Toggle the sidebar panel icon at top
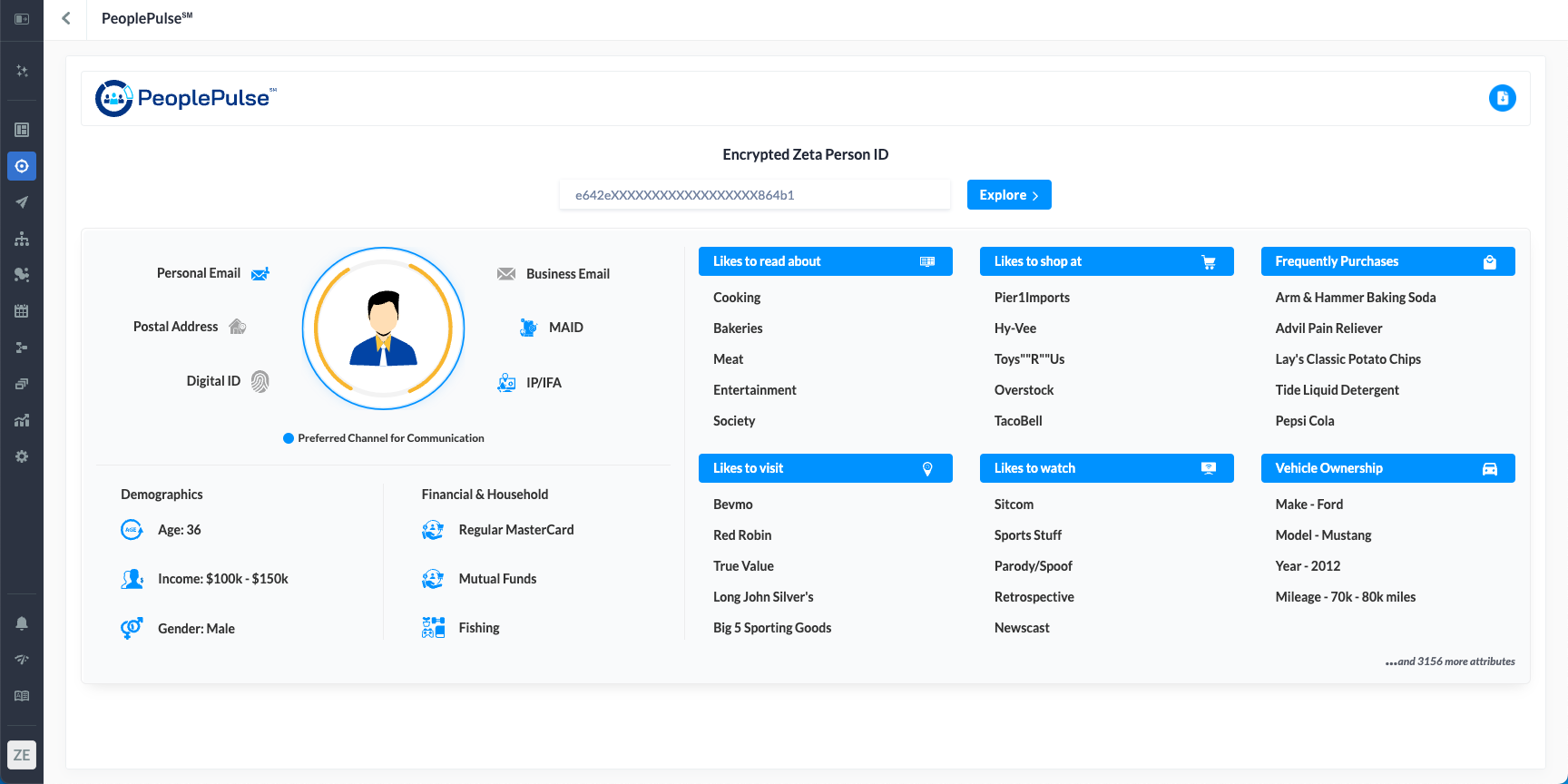1568x784 pixels. point(22,19)
